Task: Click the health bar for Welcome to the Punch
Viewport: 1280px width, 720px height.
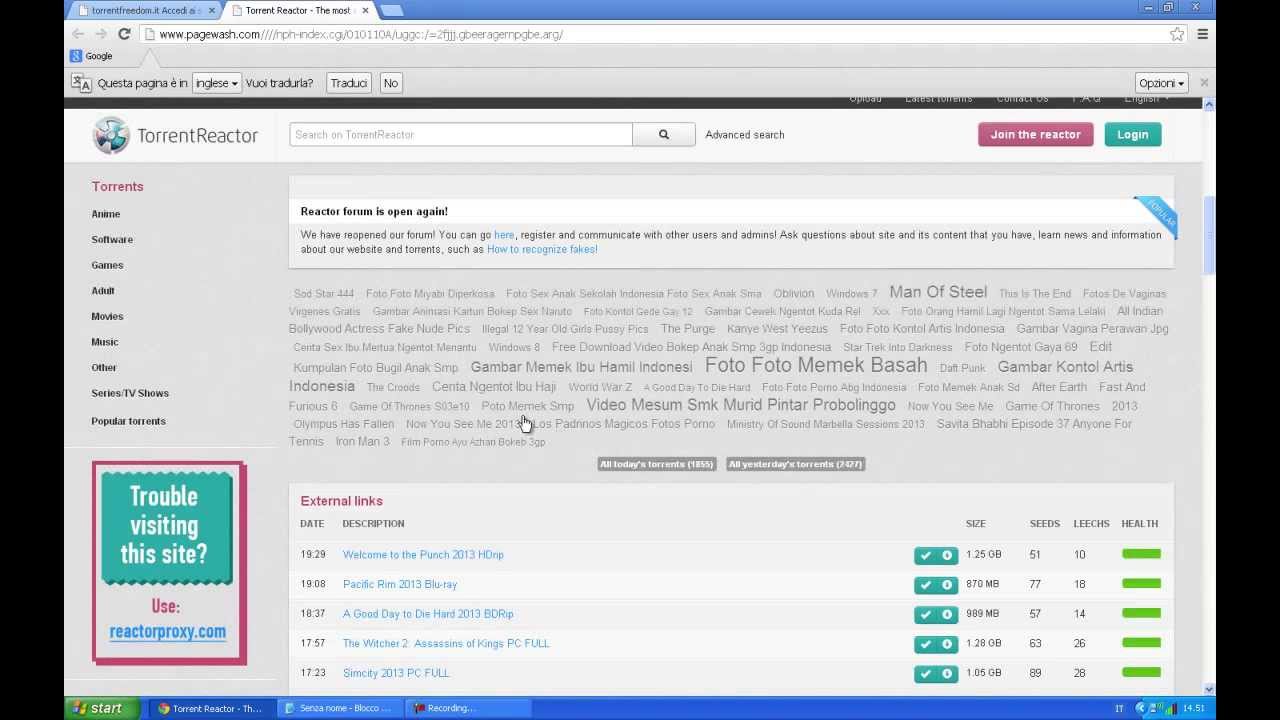Action: point(1141,554)
